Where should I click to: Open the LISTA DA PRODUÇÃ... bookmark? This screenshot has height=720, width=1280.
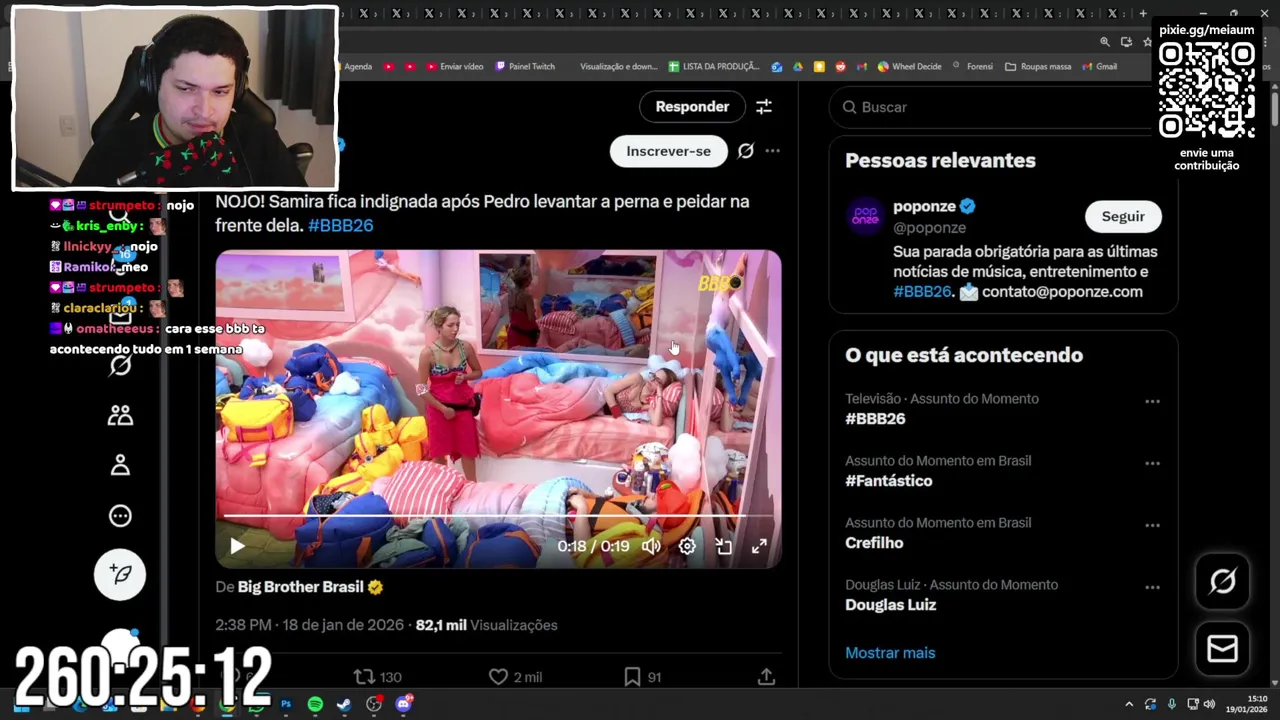click(714, 67)
